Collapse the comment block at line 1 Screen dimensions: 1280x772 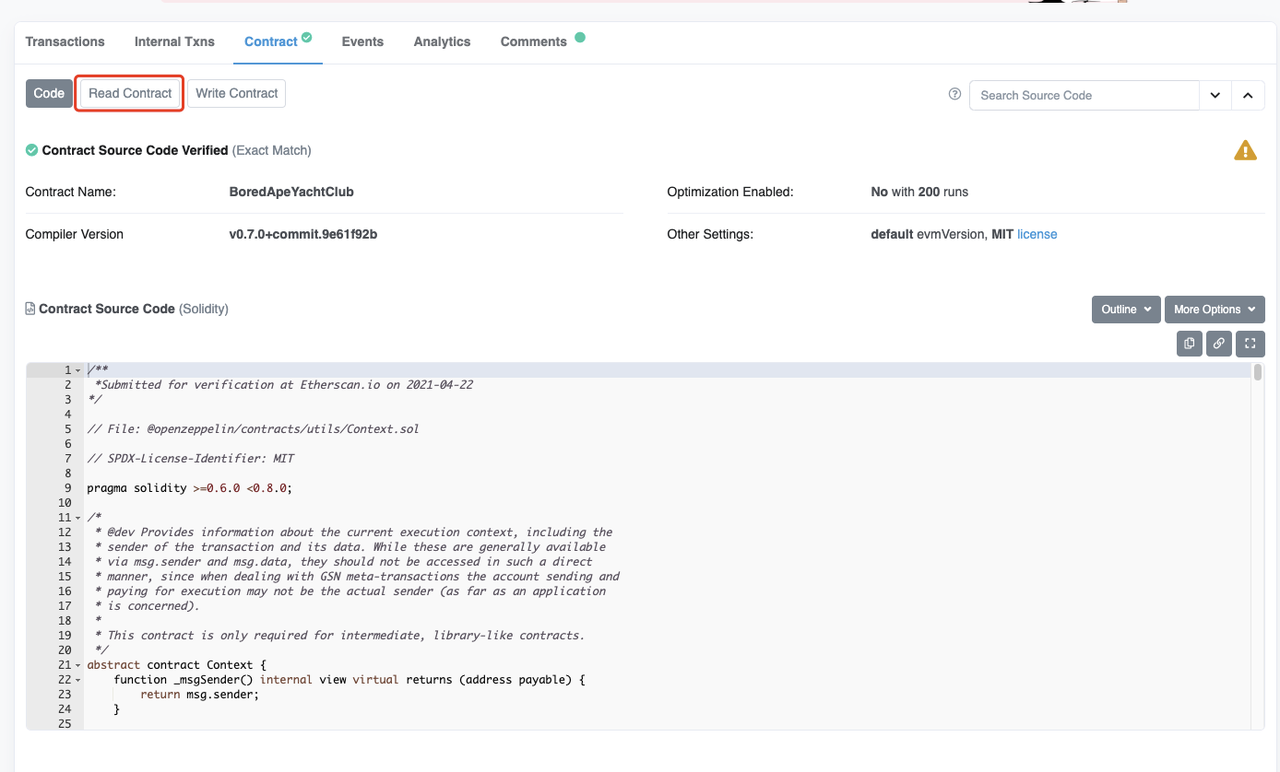pos(78,371)
